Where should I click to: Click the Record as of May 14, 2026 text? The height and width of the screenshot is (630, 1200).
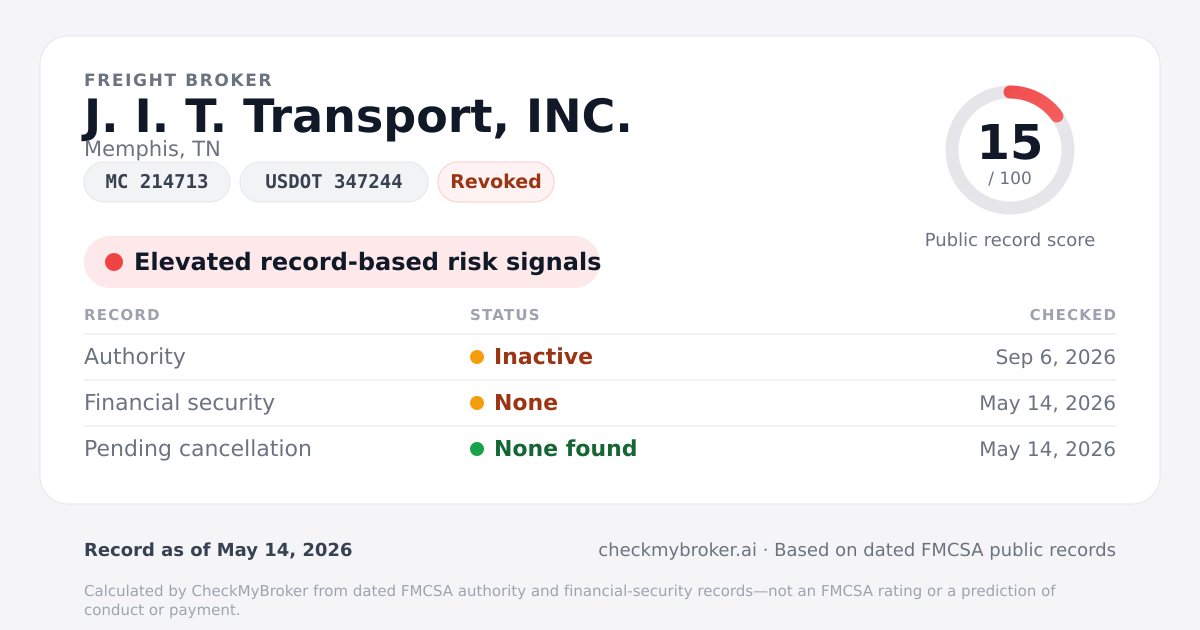218,550
